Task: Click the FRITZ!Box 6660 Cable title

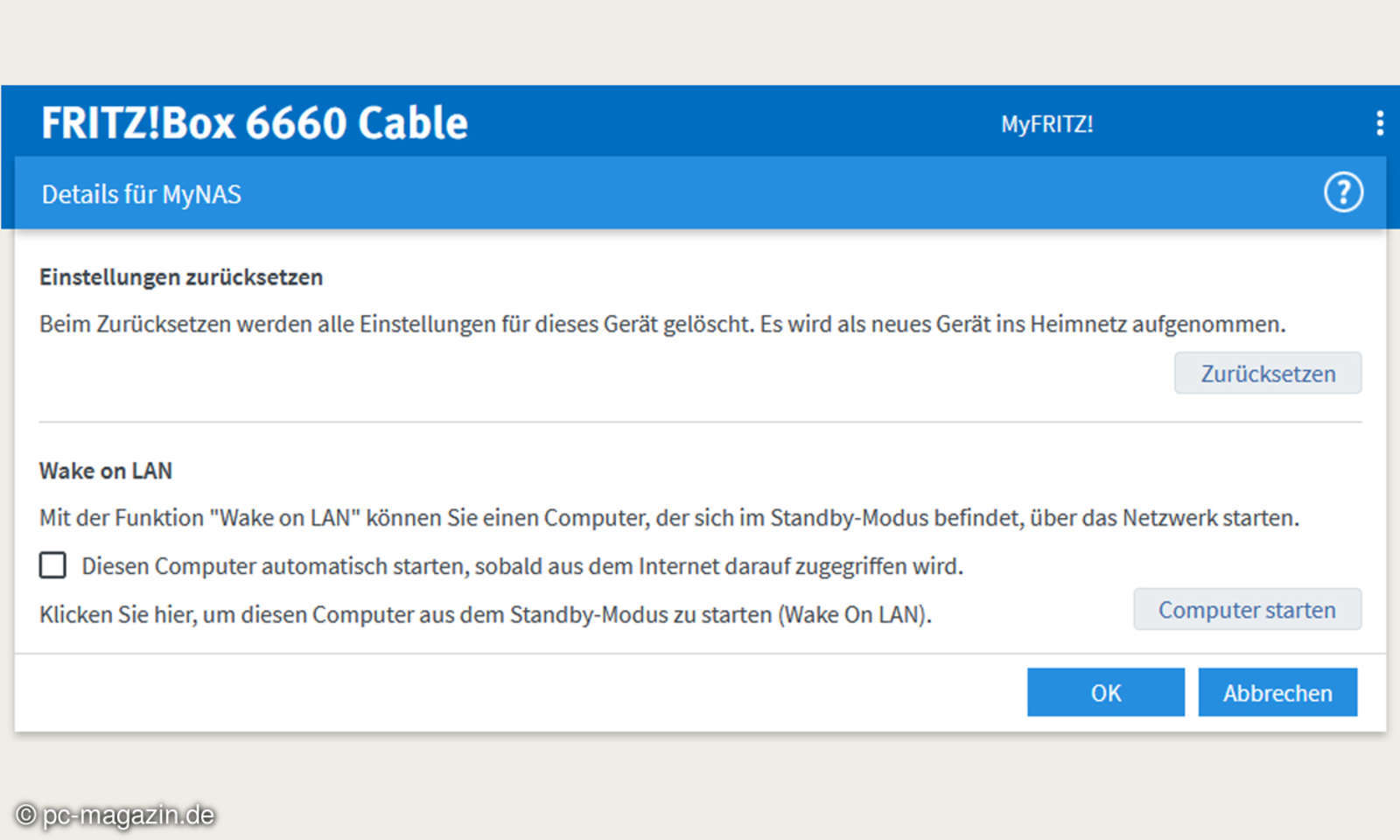Action: coord(255,122)
